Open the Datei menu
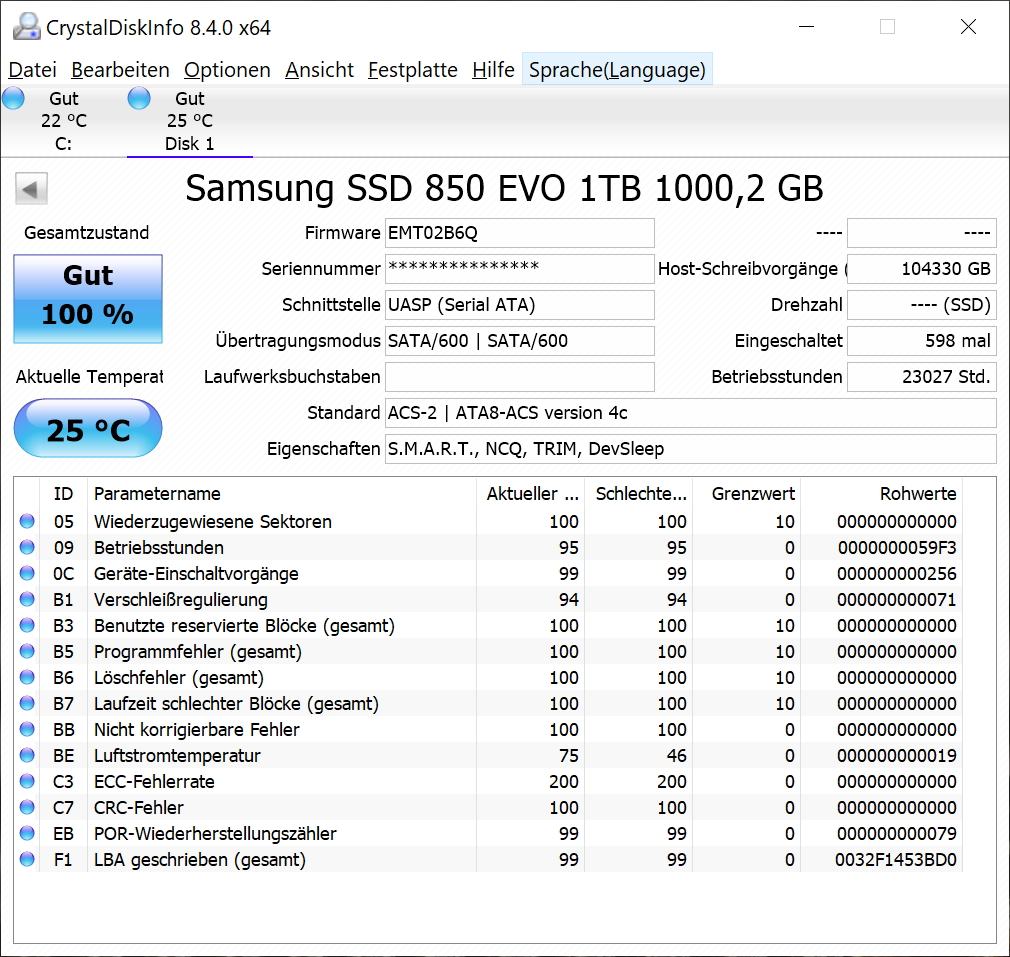The image size is (1010, 957). tap(32, 70)
